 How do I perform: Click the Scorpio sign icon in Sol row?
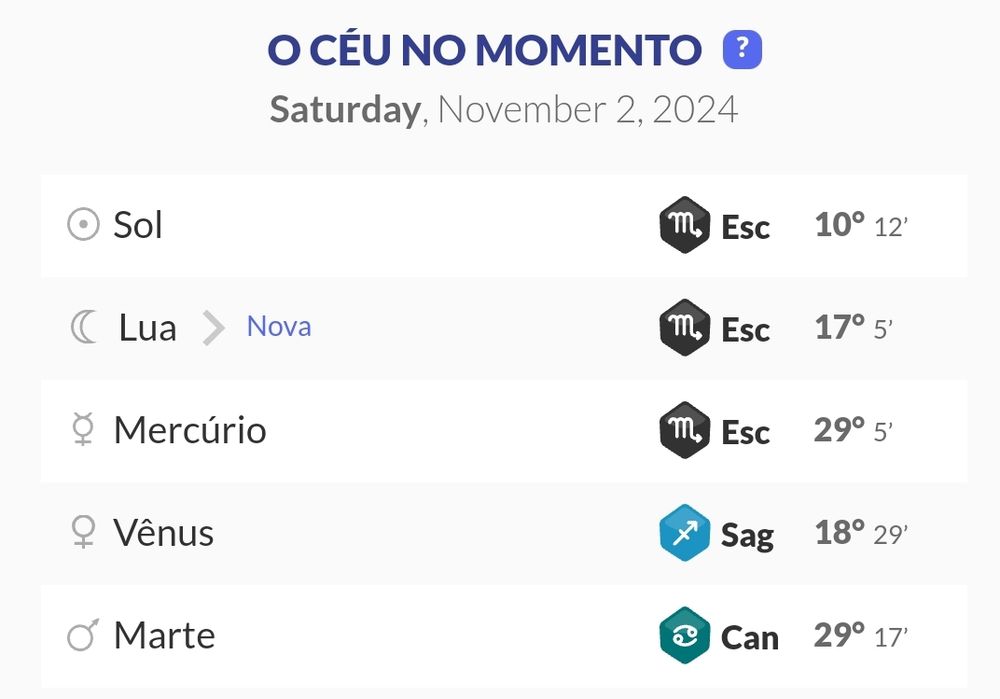(685, 226)
